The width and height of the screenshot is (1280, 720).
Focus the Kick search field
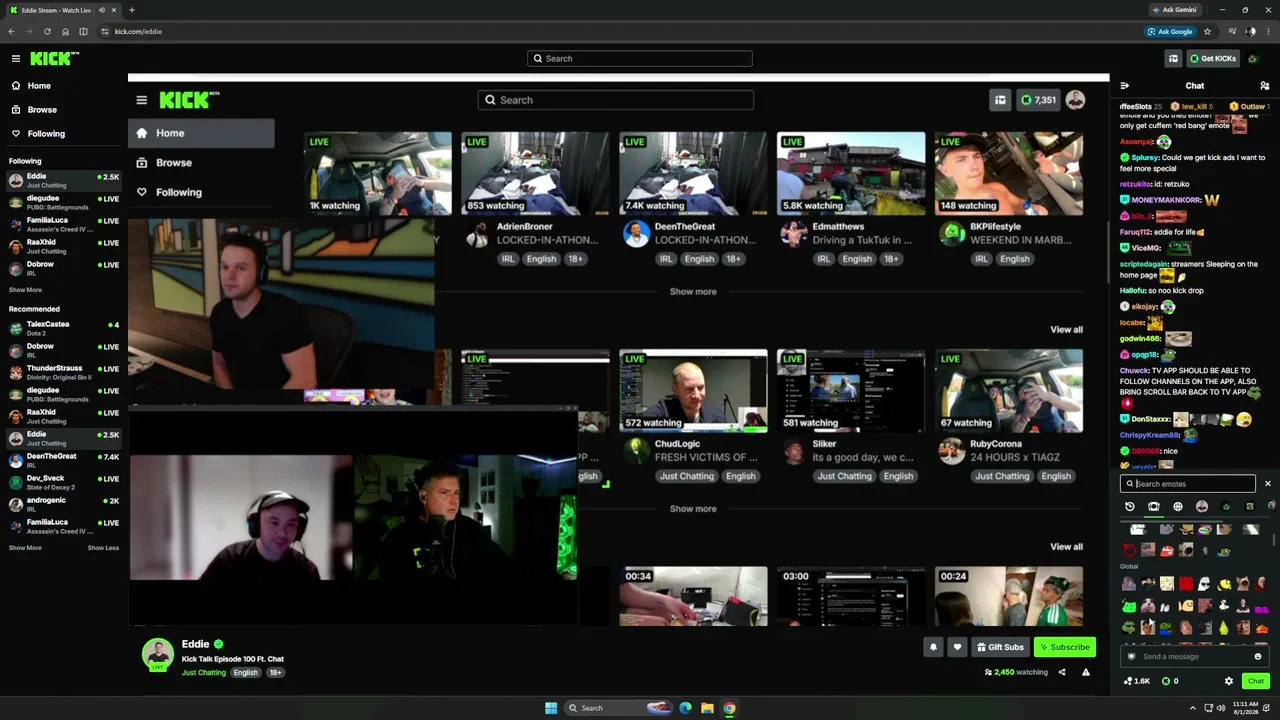pyautogui.click(x=640, y=59)
